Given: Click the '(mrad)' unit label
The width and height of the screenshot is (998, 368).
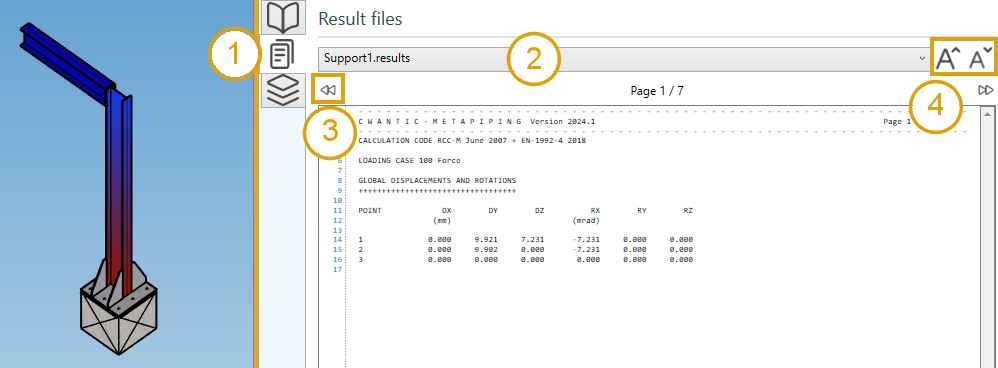Looking at the screenshot, I should 586,220.
